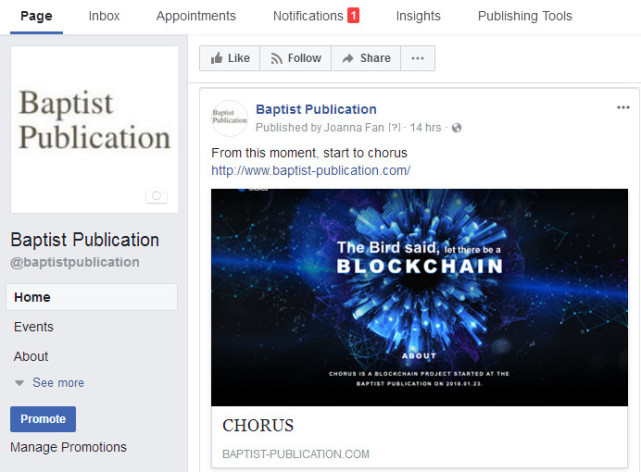
Task: Click the globe public privacy icon
Action: pyautogui.click(x=457, y=128)
